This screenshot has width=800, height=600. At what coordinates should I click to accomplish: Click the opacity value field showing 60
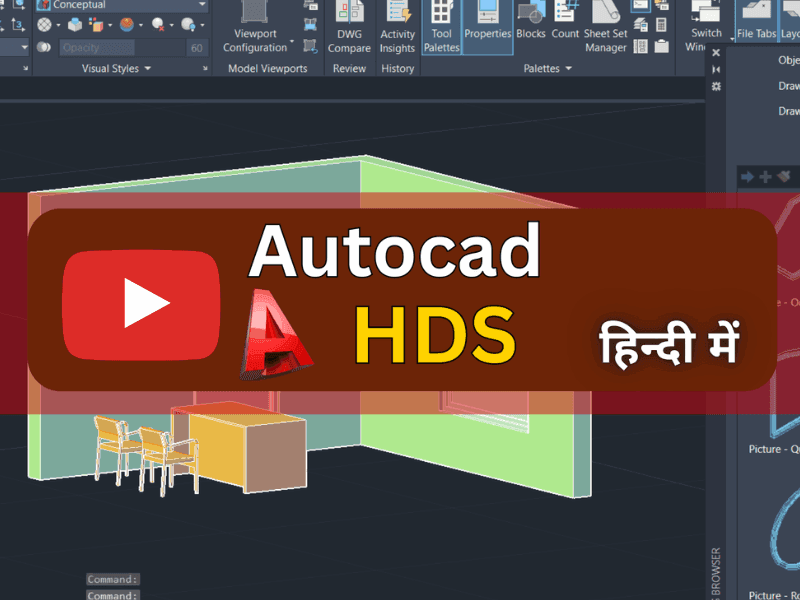coord(197,48)
